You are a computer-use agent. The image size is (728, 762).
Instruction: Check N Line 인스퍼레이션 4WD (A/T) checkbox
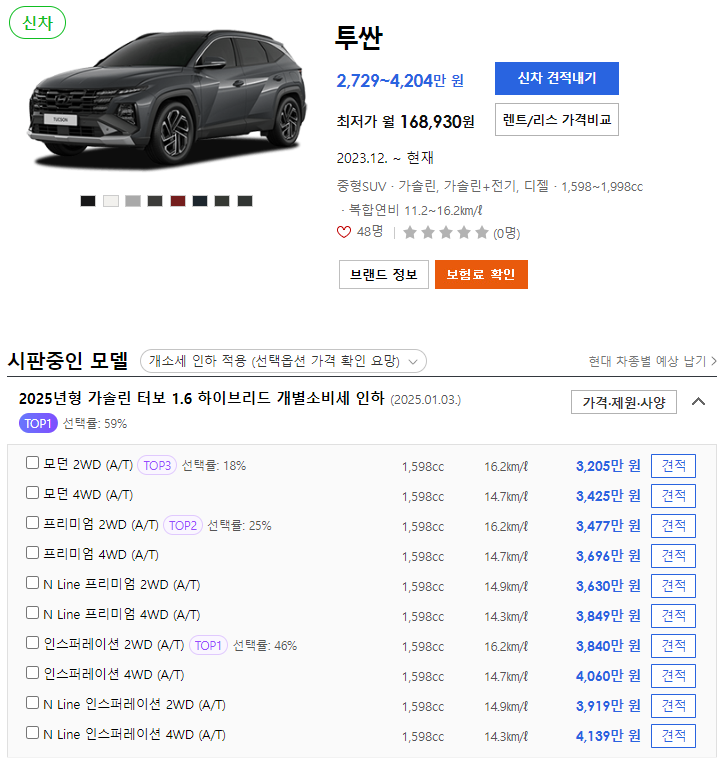click(x=32, y=733)
